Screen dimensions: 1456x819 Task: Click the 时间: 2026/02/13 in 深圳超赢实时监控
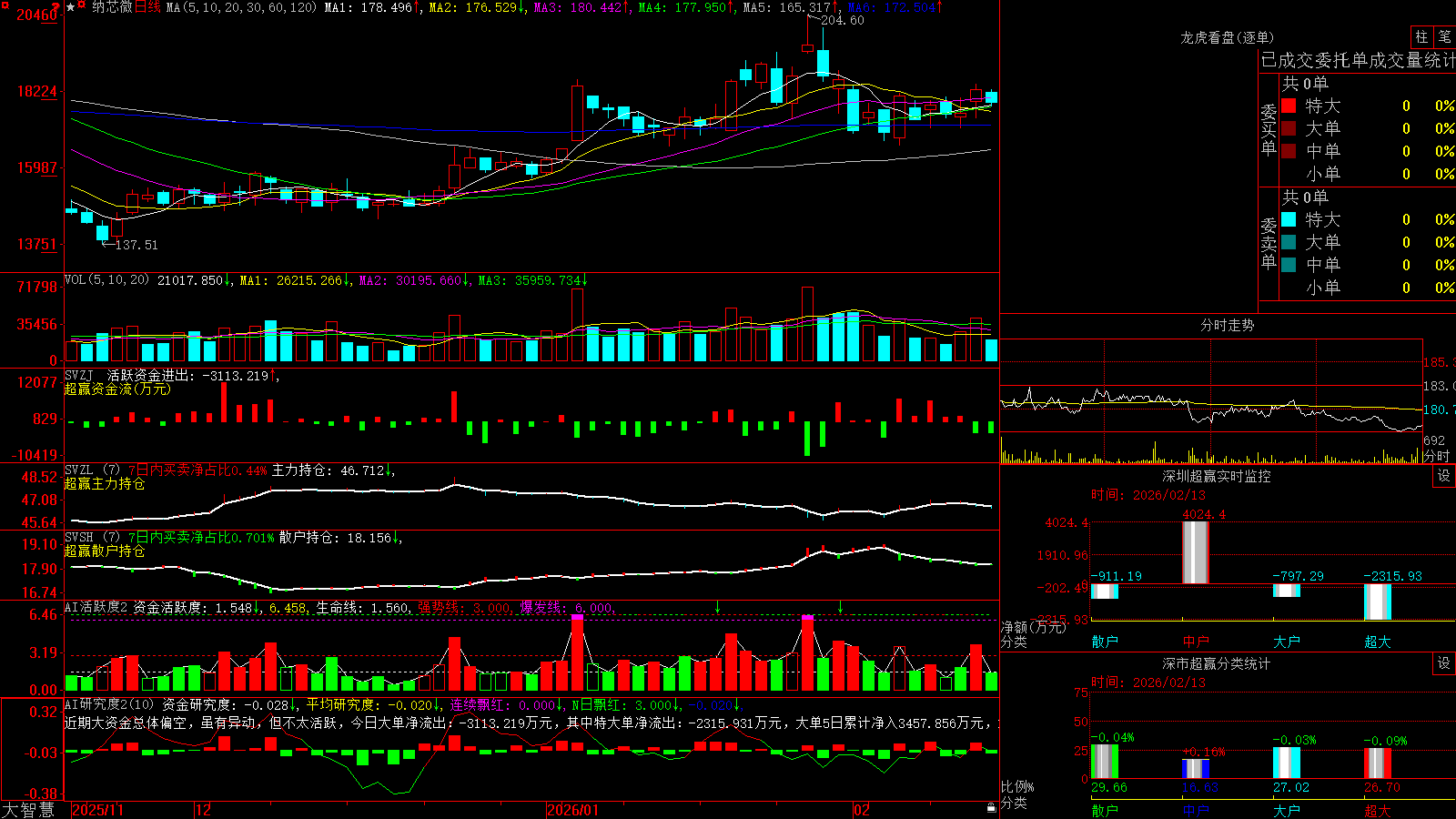(1148, 495)
